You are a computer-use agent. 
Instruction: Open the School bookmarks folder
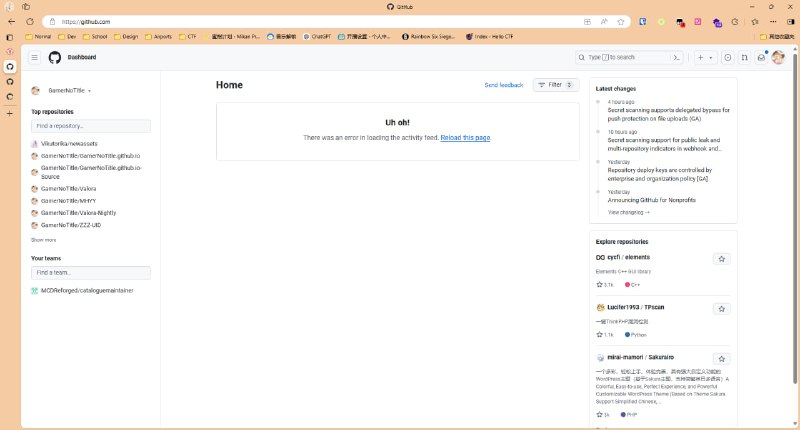[98, 36]
